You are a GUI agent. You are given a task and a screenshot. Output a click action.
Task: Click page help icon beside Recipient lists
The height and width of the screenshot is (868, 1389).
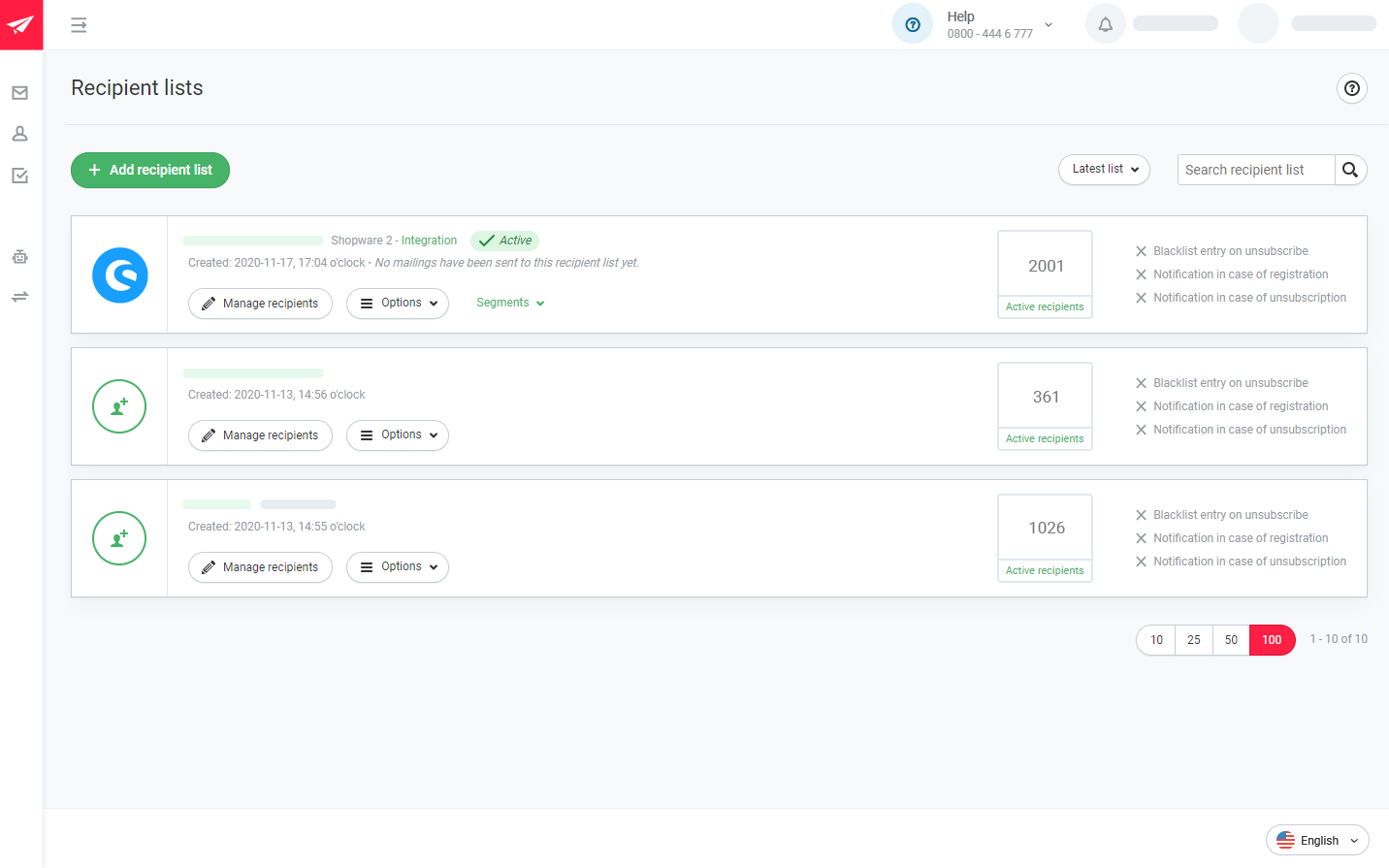pyautogui.click(x=1352, y=88)
